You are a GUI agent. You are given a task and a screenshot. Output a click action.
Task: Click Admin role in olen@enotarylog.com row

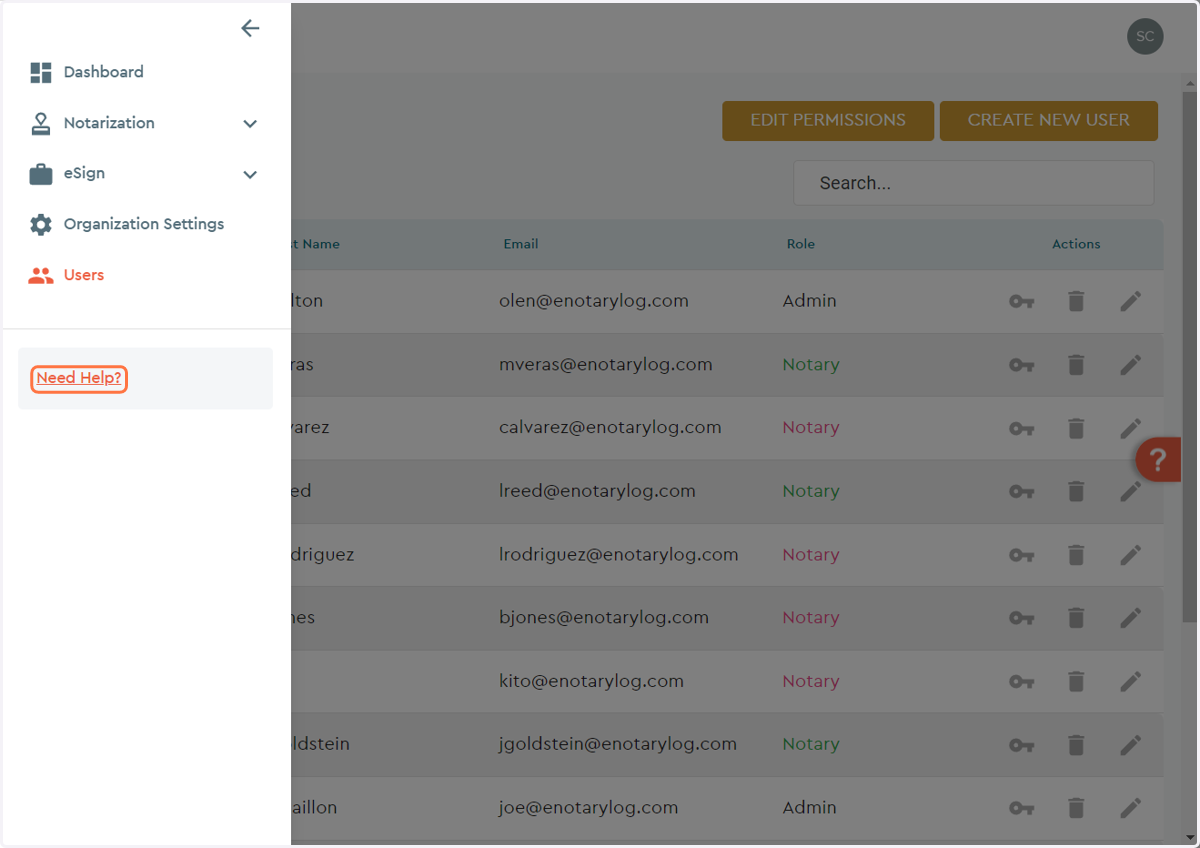coord(810,301)
